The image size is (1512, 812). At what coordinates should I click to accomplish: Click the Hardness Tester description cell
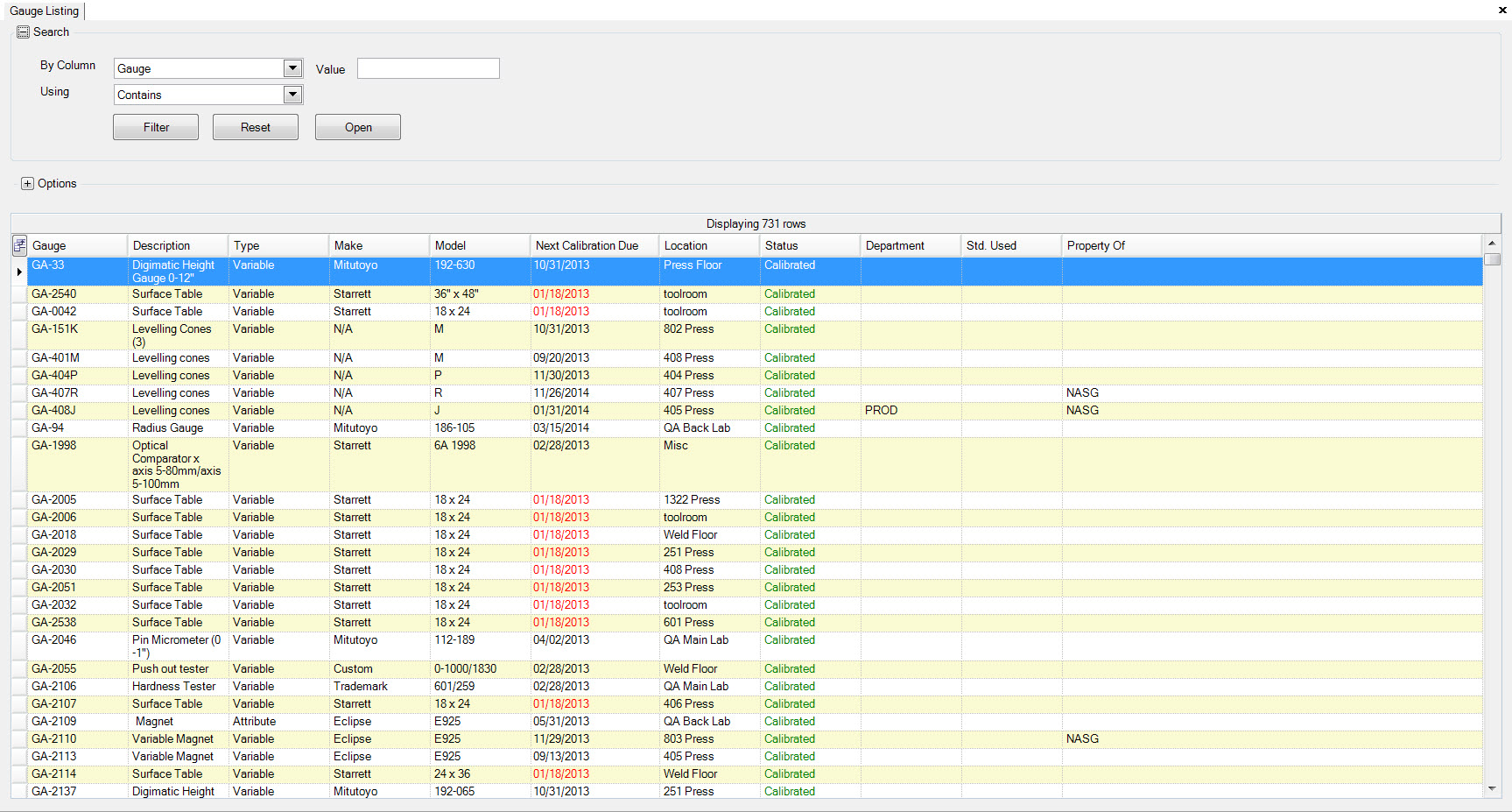pos(179,687)
